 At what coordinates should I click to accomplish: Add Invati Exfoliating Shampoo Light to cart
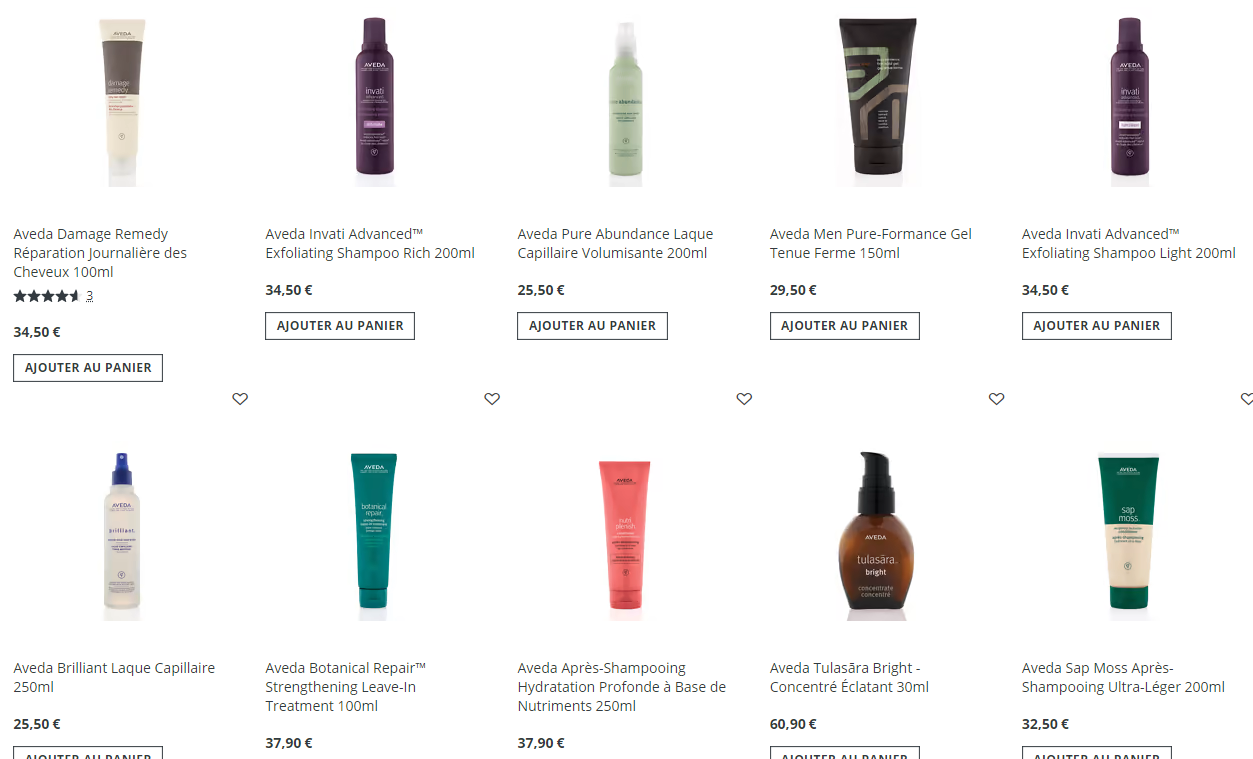(1096, 326)
